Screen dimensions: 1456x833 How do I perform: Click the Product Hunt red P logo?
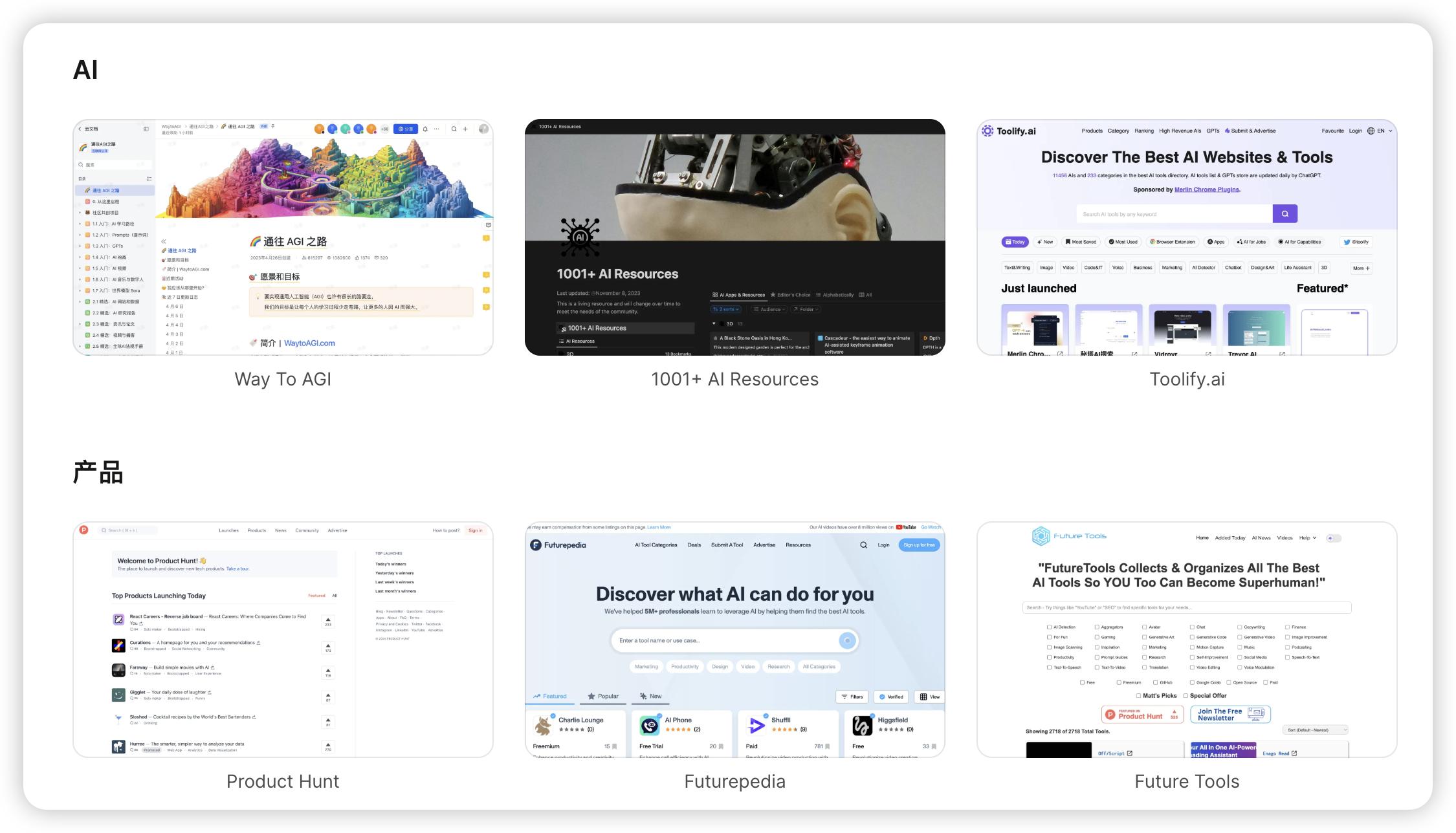(x=83, y=530)
